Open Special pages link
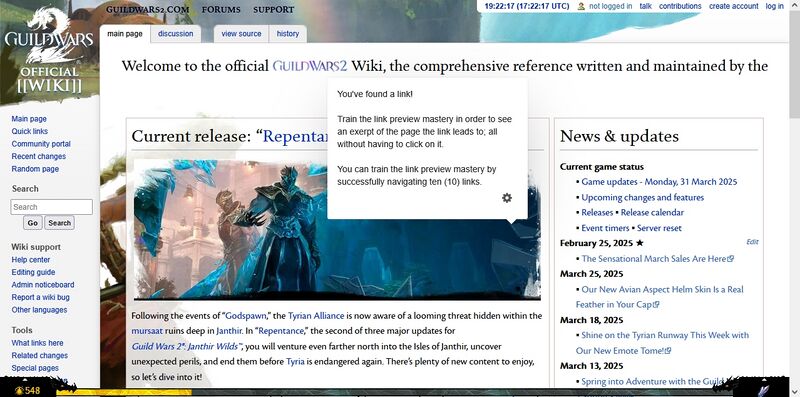This screenshot has height=397, width=800. 35,368
